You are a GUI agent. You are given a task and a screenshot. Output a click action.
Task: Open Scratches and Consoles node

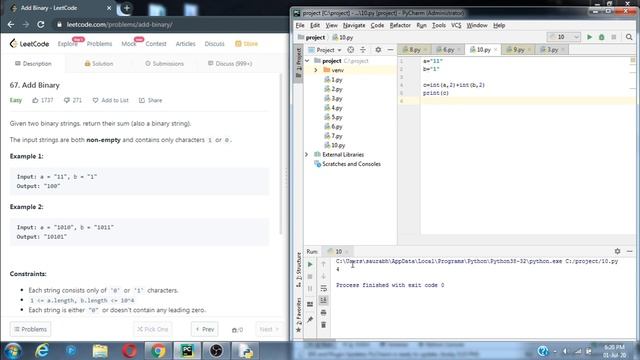[347, 164]
